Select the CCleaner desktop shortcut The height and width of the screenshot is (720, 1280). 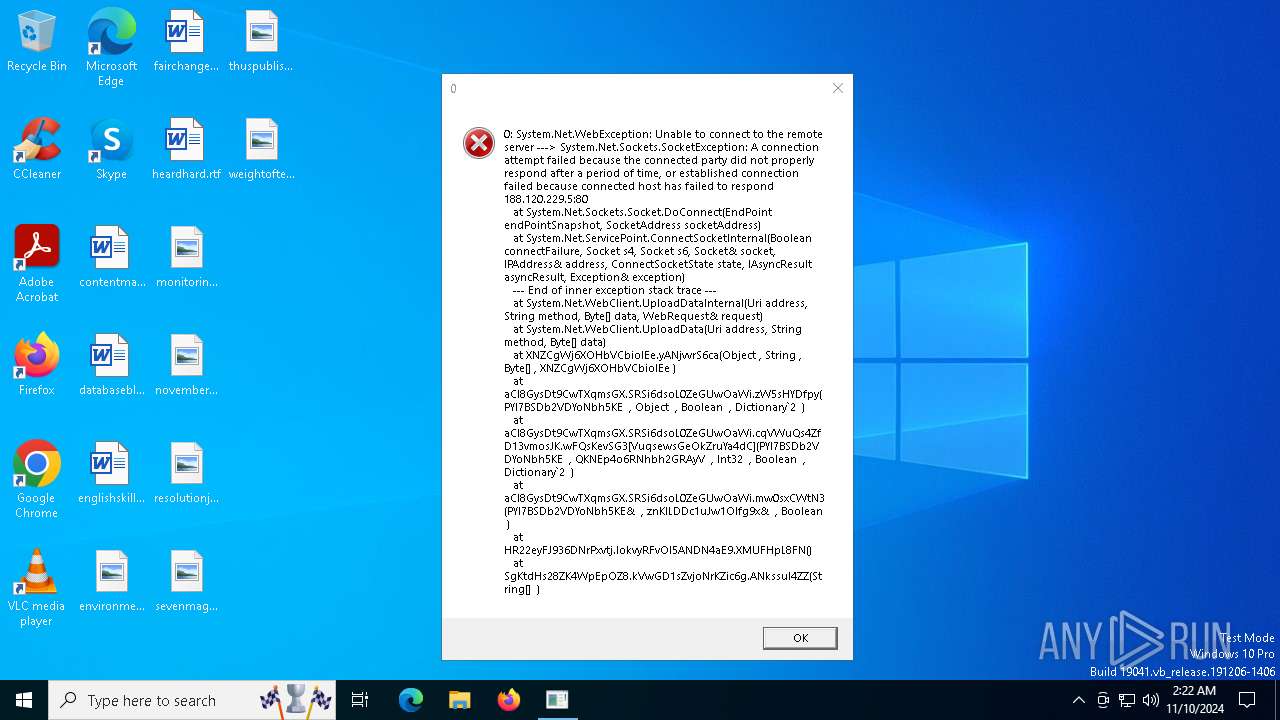(x=37, y=150)
